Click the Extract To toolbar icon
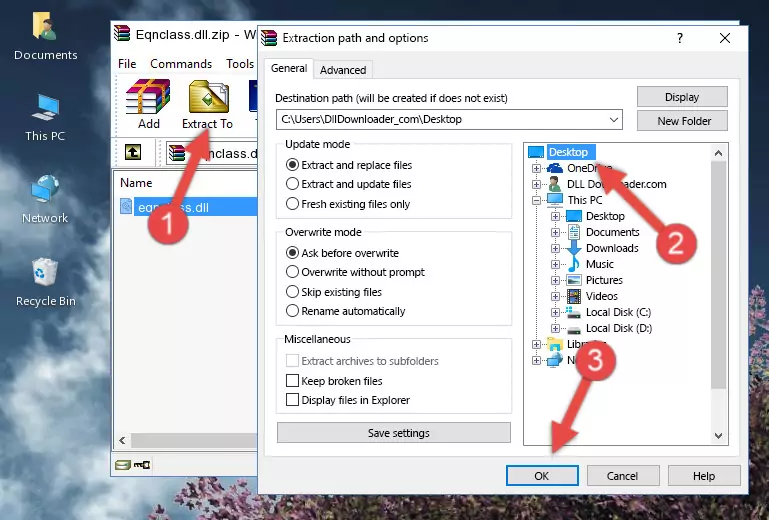Image resolution: width=769 pixels, height=520 pixels. tap(208, 105)
